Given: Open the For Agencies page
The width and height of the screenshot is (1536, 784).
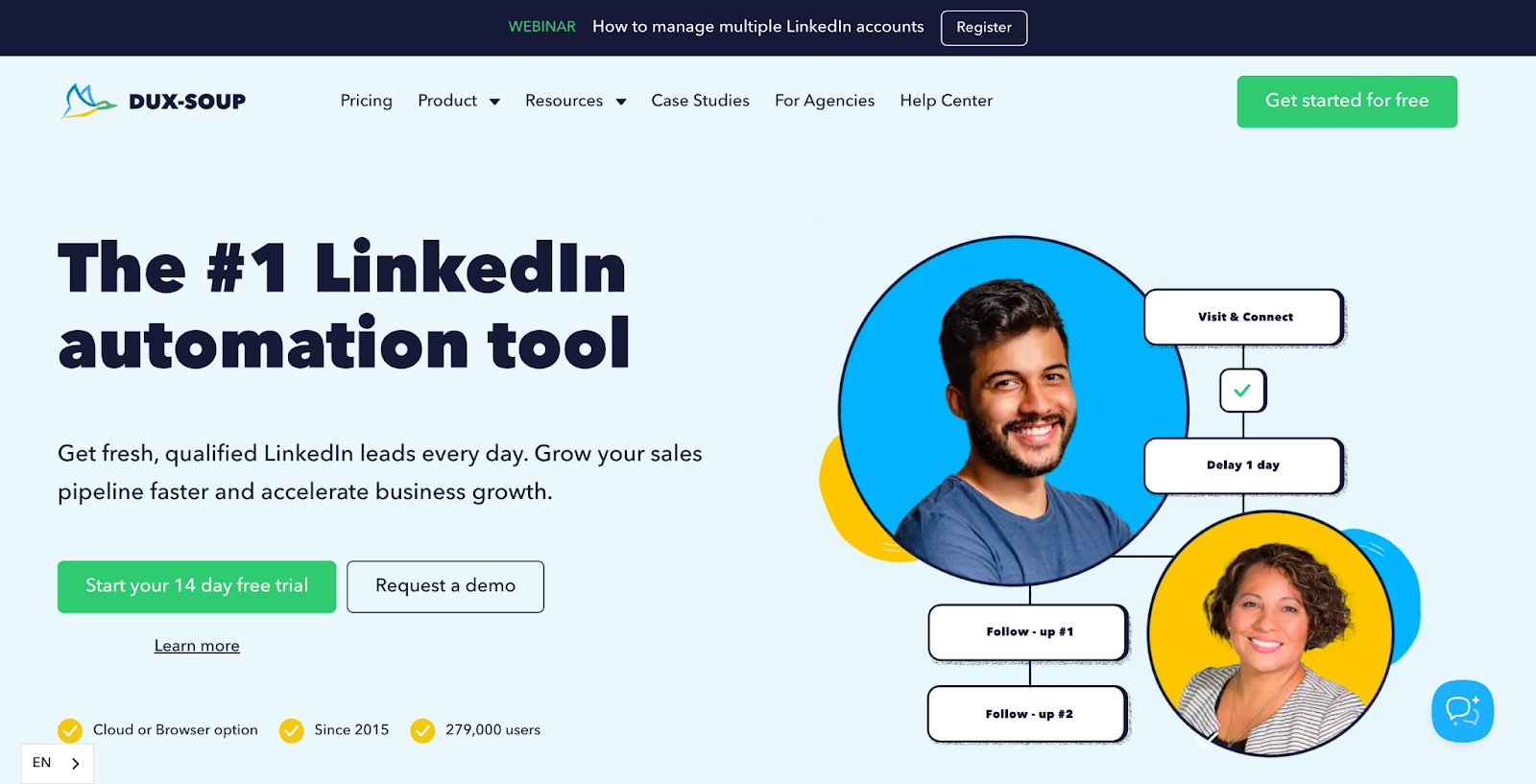Looking at the screenshot, I should point(825,101).
